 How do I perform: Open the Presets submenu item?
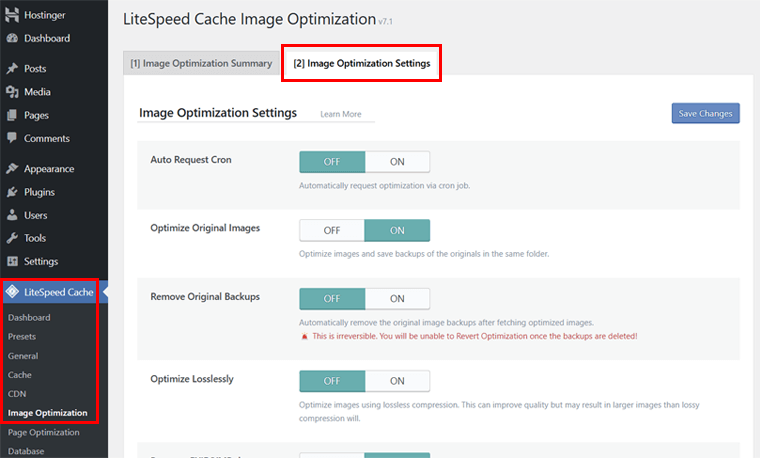point(22,336)
